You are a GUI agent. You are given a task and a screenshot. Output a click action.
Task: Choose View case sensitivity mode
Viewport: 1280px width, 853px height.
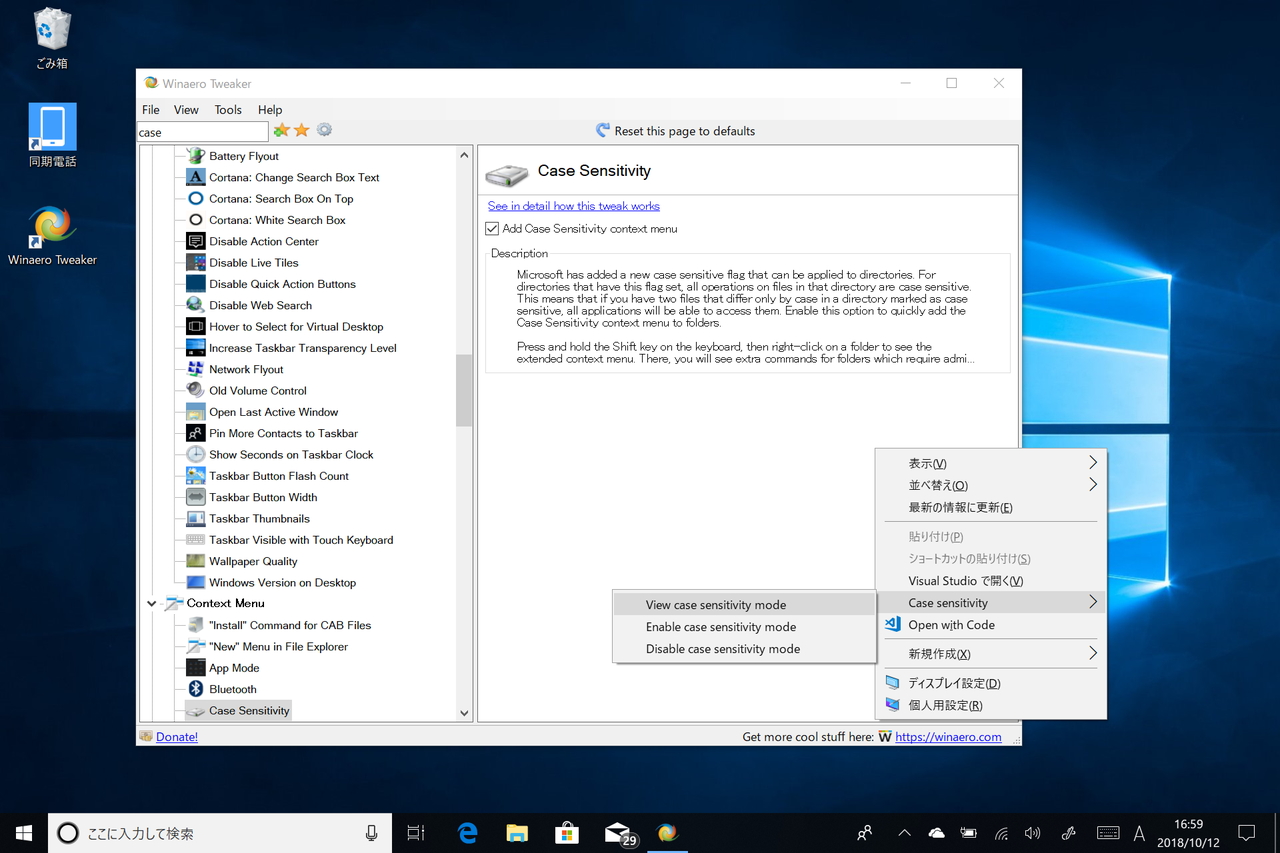point(744,605)
